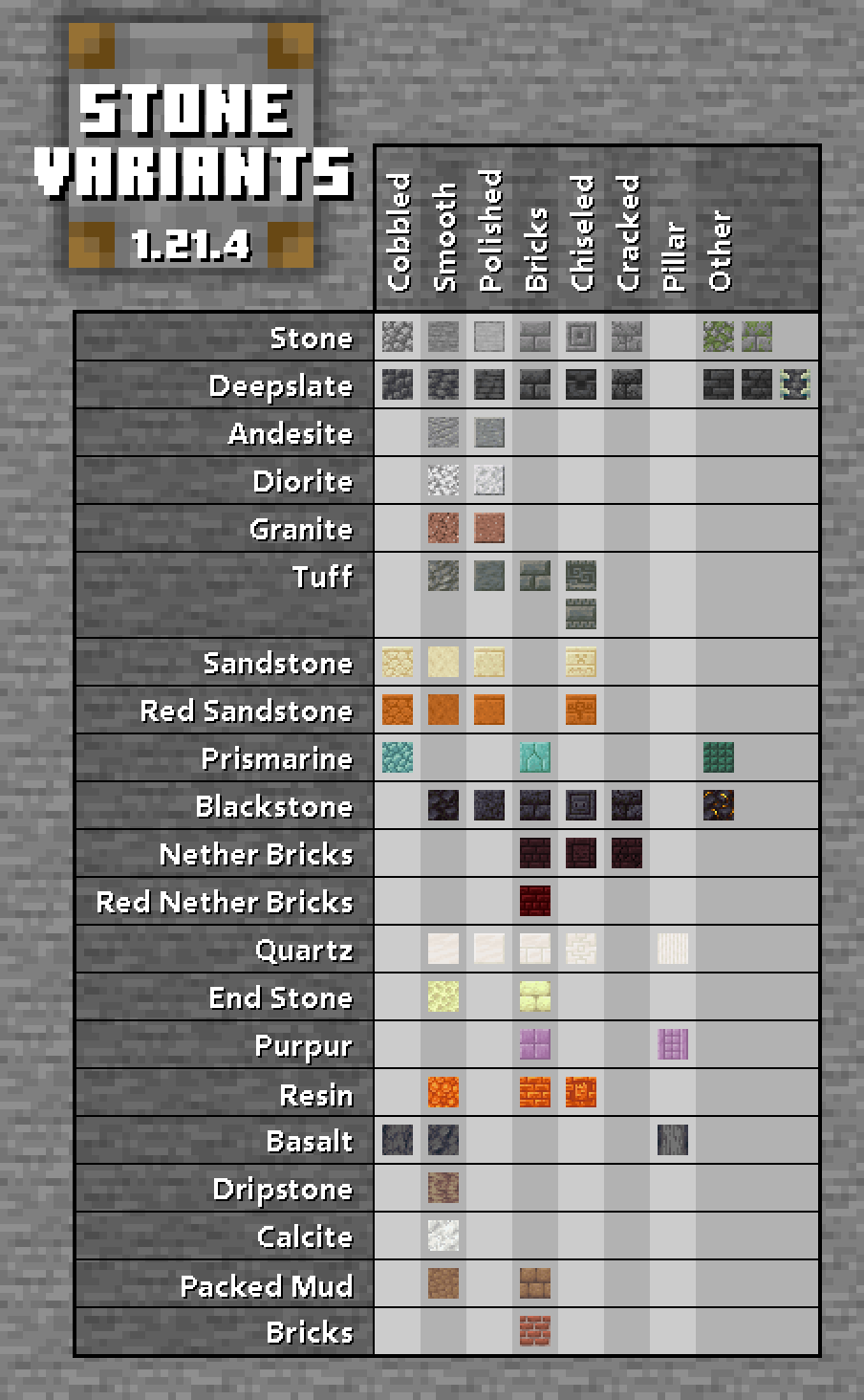Screen dimensions: 864x1400
Task: Click the Pillar column header
Action: pyautogui.click(x=674, y=256)
